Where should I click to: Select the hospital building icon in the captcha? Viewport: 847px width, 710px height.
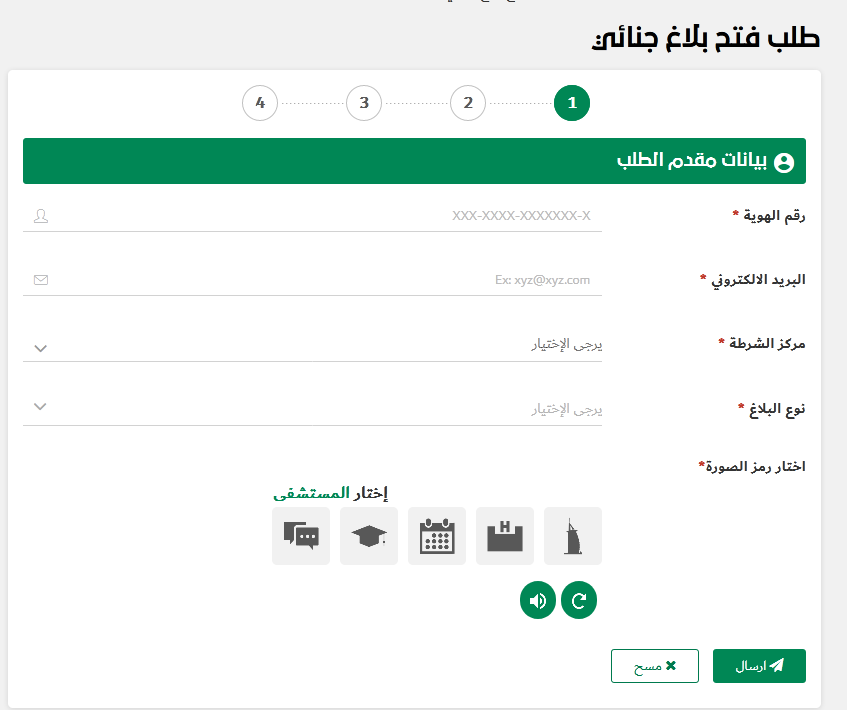(504, 536)
